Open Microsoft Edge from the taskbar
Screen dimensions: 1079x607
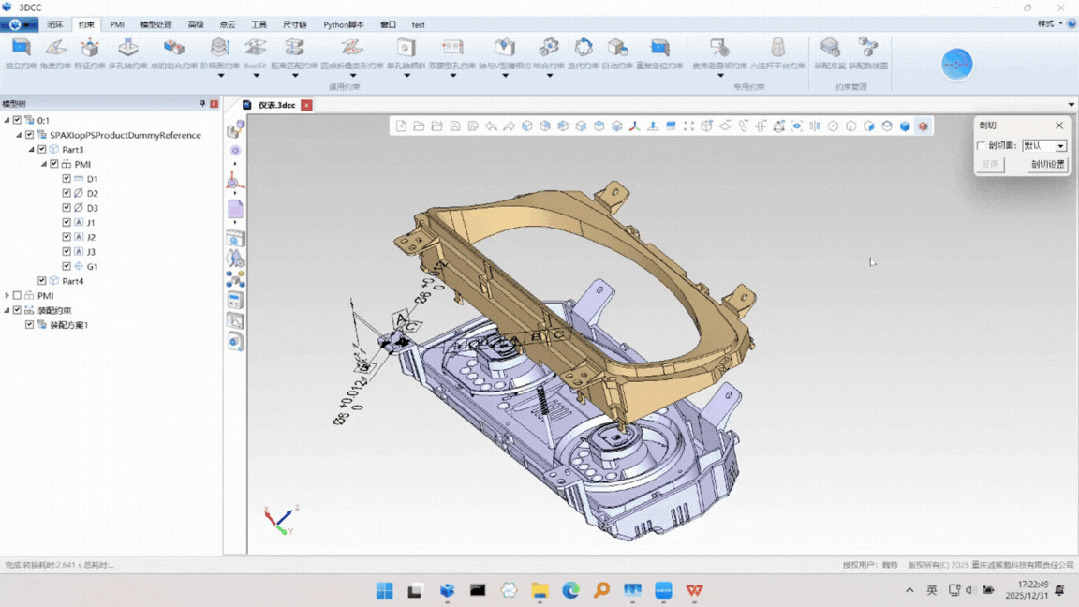click(570, 590)
